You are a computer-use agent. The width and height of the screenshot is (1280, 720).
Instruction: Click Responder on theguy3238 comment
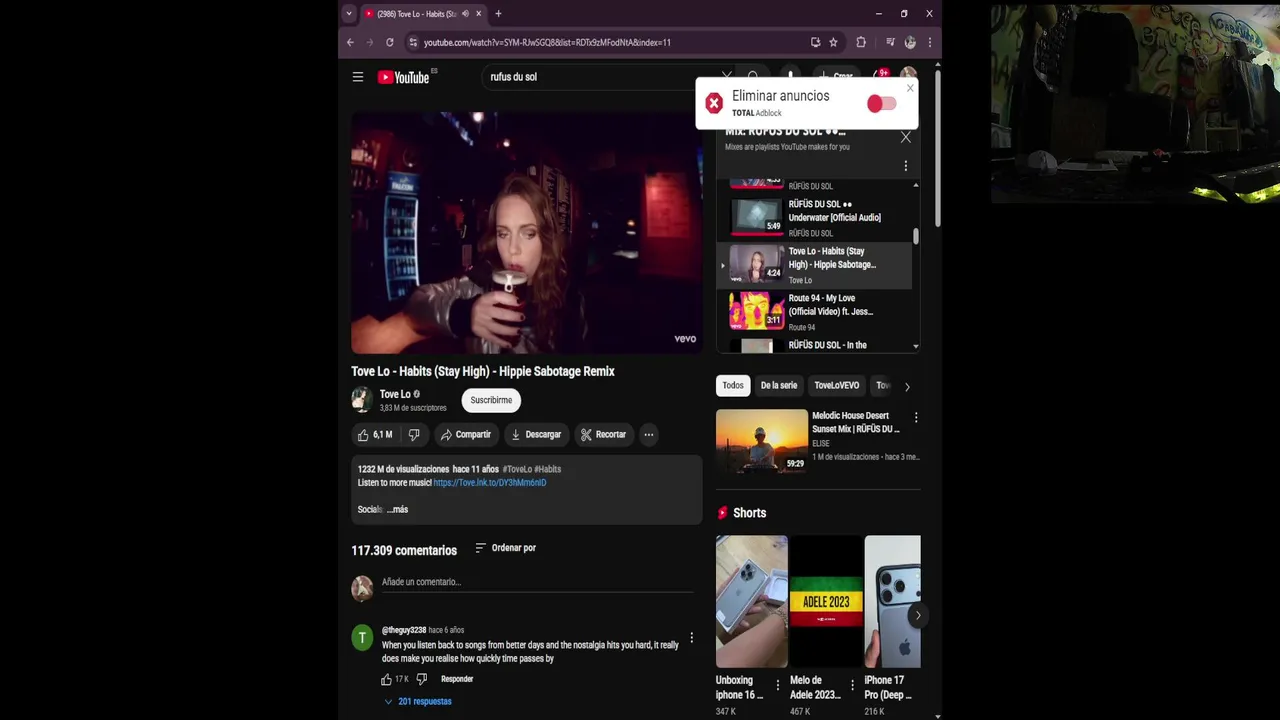coord(457,679)
